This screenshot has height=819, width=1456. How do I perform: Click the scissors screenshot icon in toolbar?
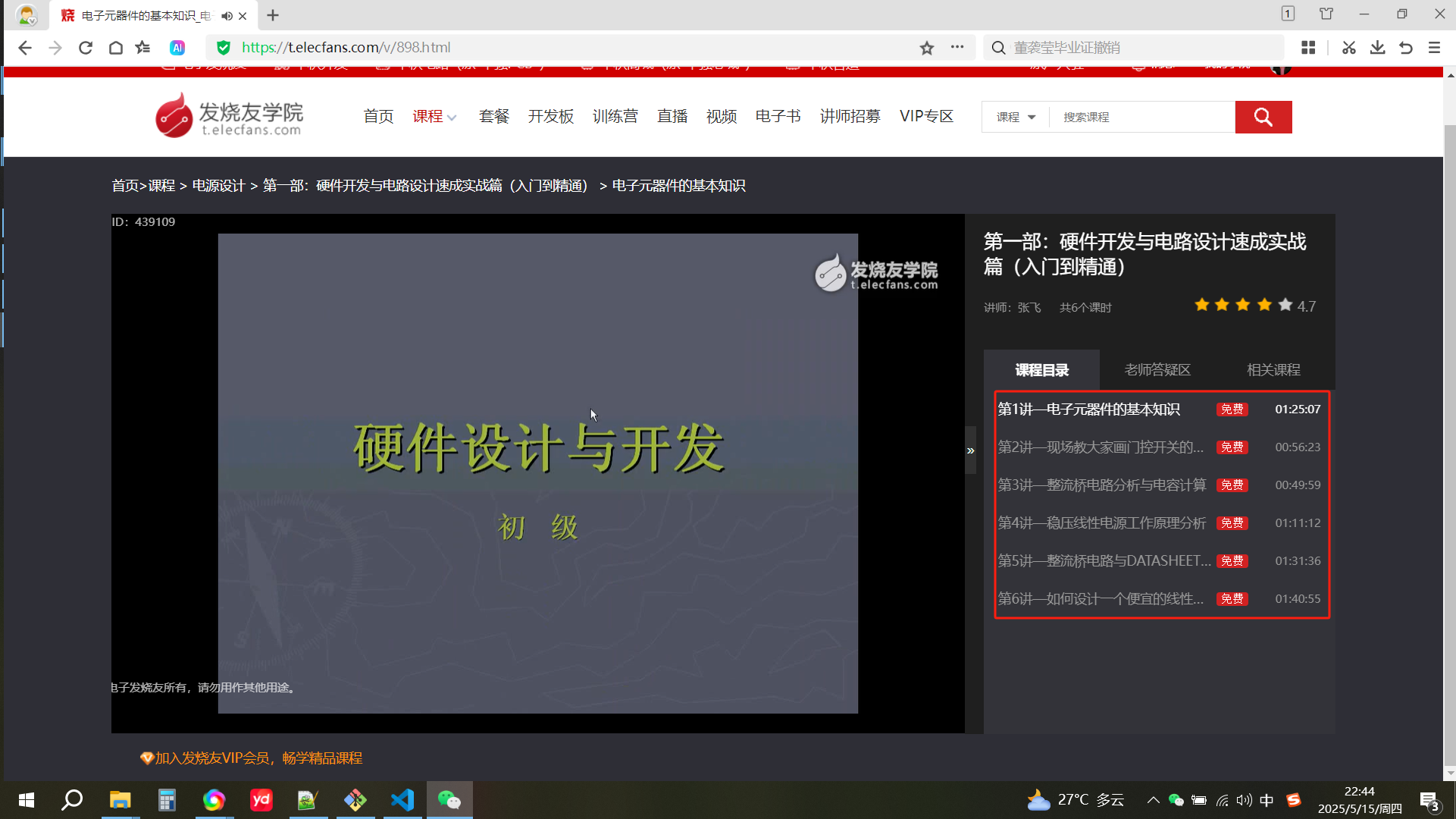[1349, 47]
